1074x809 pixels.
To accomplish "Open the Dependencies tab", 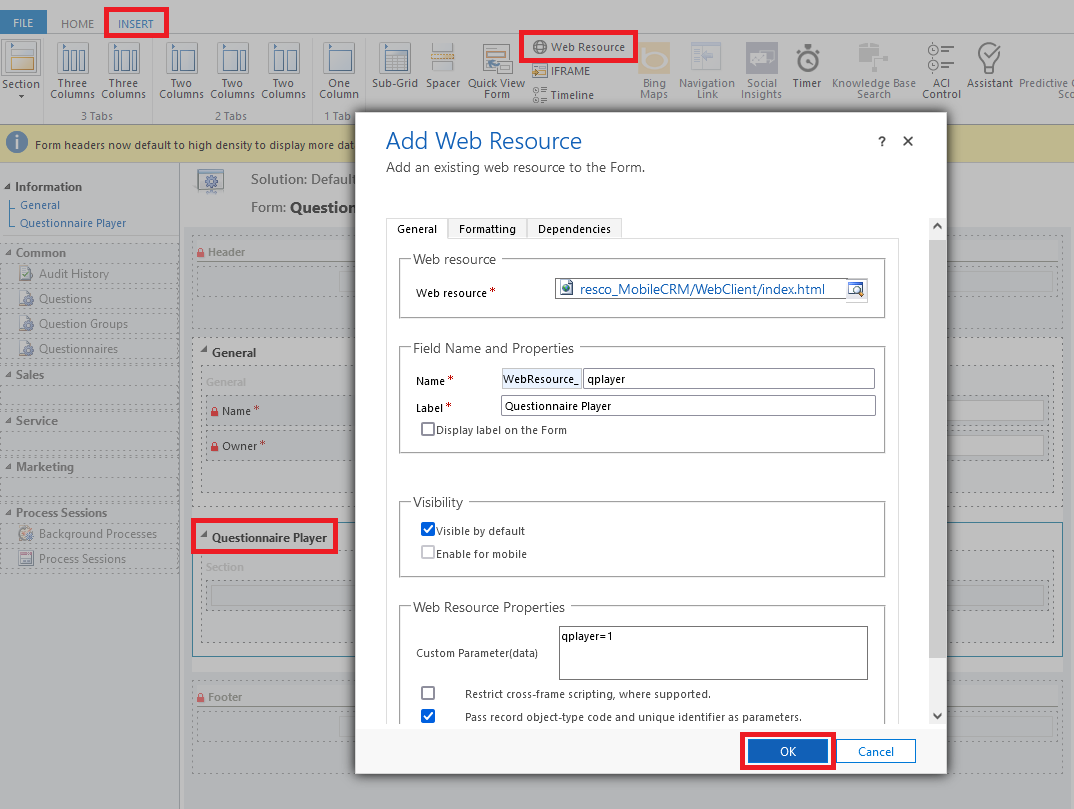I will (x=574, y=229).
